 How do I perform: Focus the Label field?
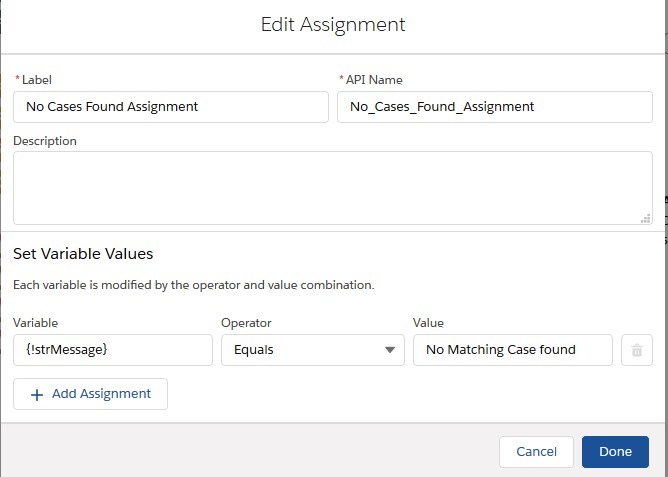point(170,107)
